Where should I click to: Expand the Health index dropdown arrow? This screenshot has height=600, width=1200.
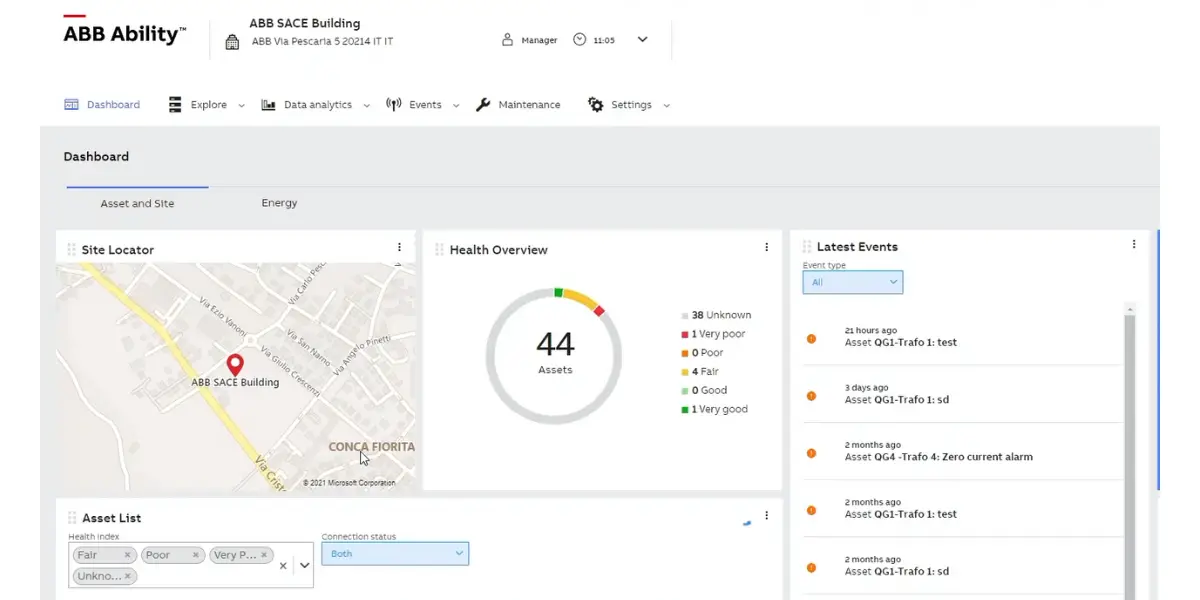305,566
